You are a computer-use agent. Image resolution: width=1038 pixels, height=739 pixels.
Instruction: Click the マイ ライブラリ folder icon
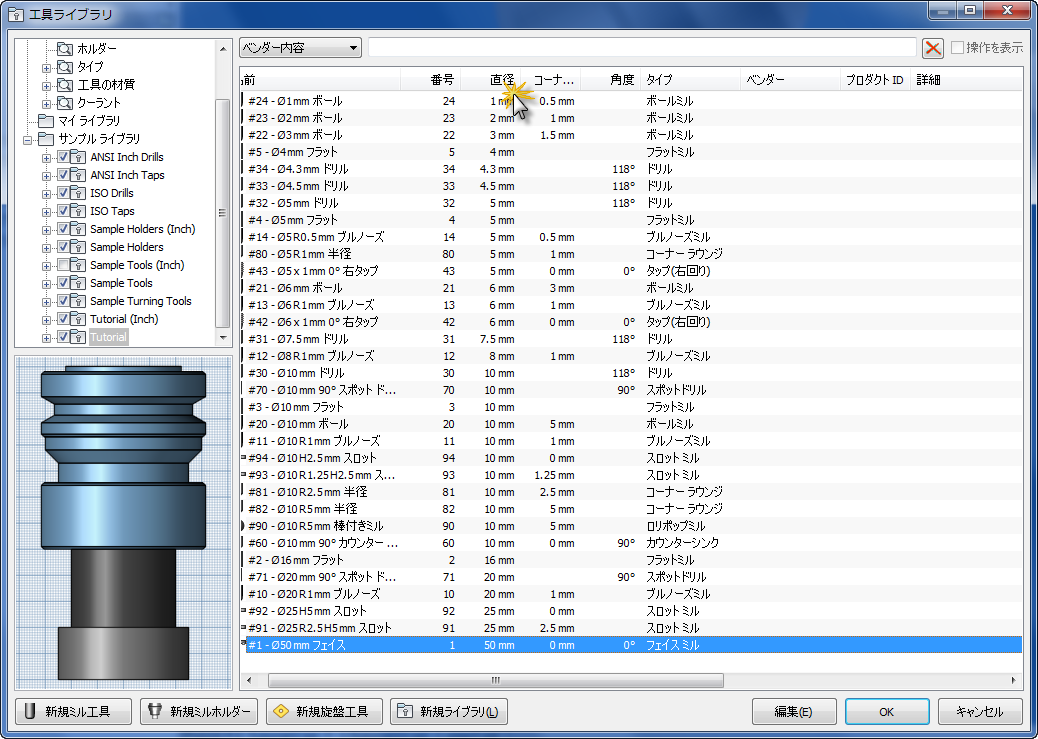(x=46, y=121)
